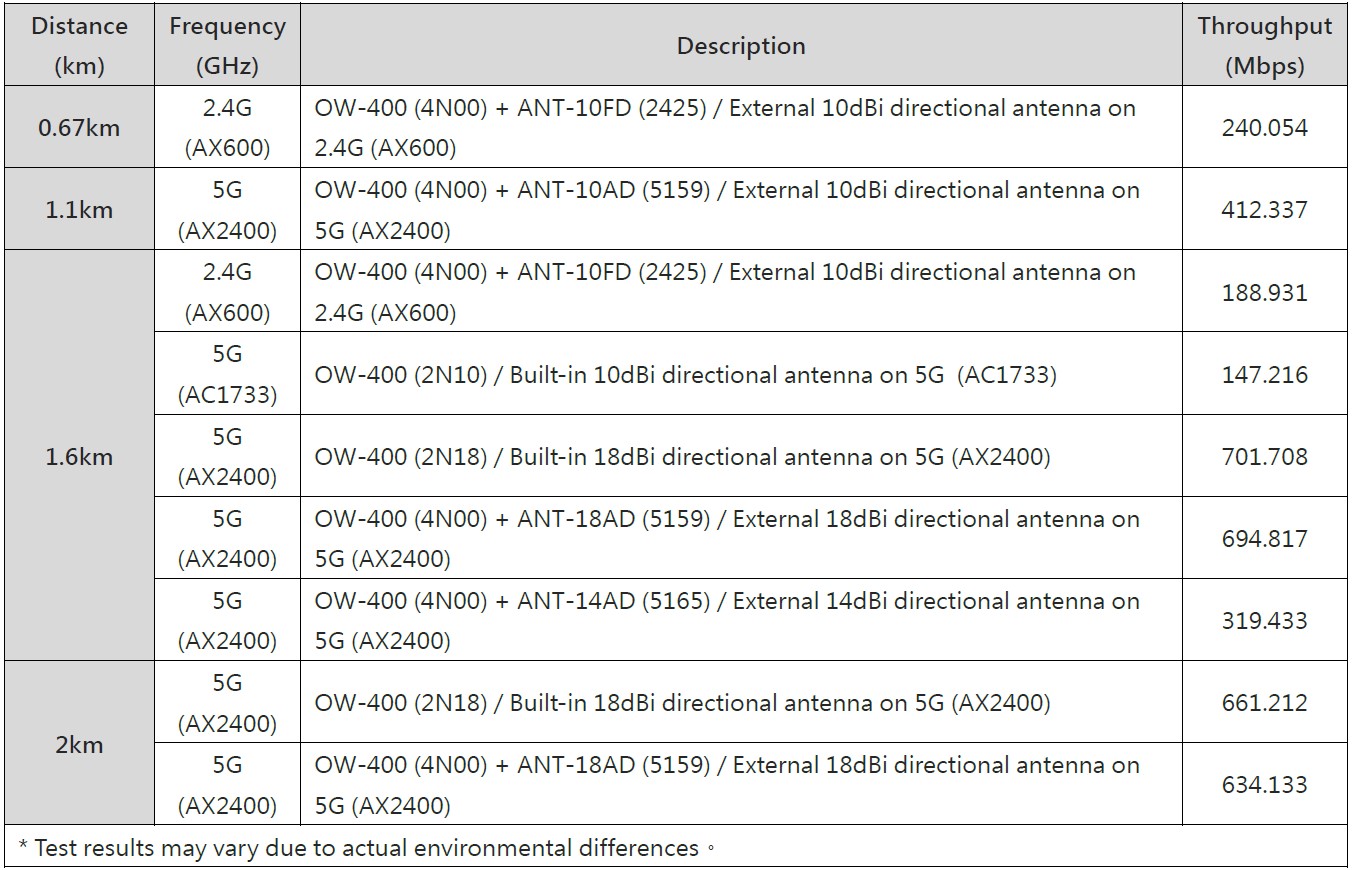Screen dimensions: 1352x870
Task: Select the 661.212 throughput cell
Action: tap(1265, 703)
